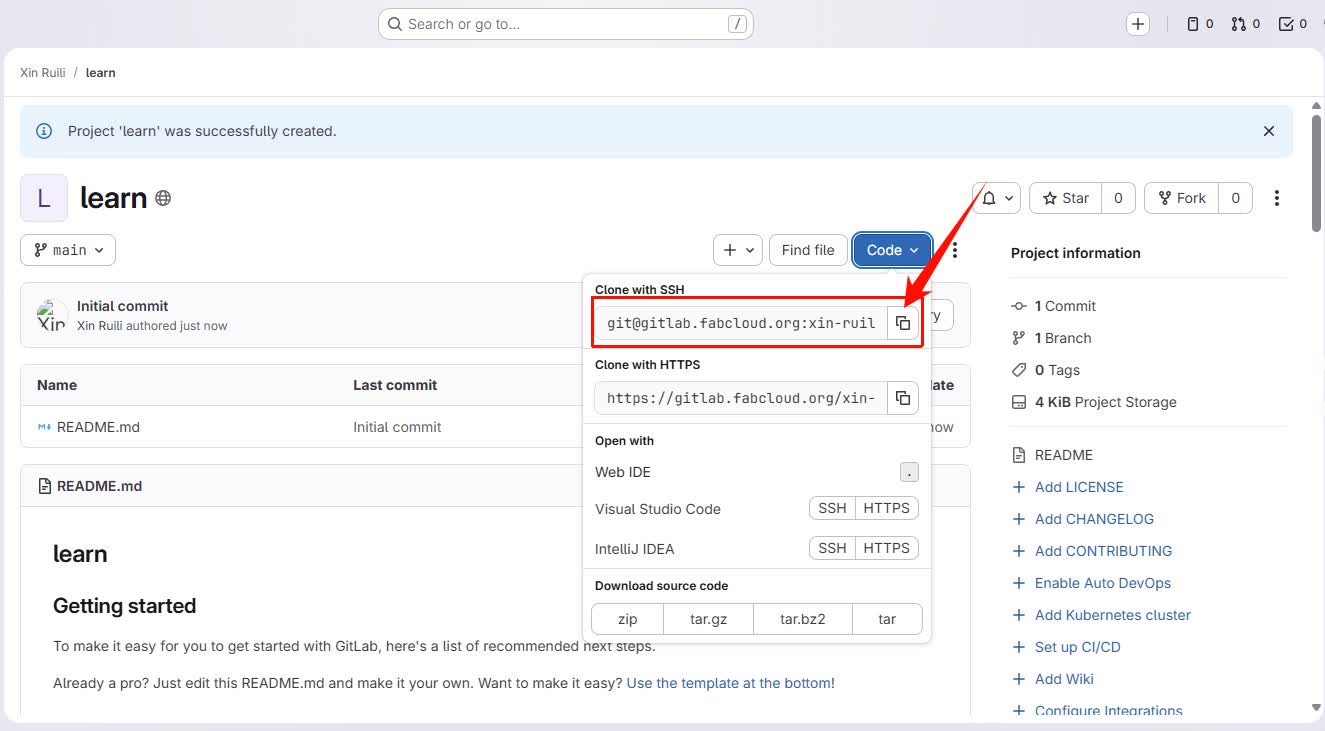
Task: Click the 'Name' column header
Action: pyautogui.click(x=57, y=385)
